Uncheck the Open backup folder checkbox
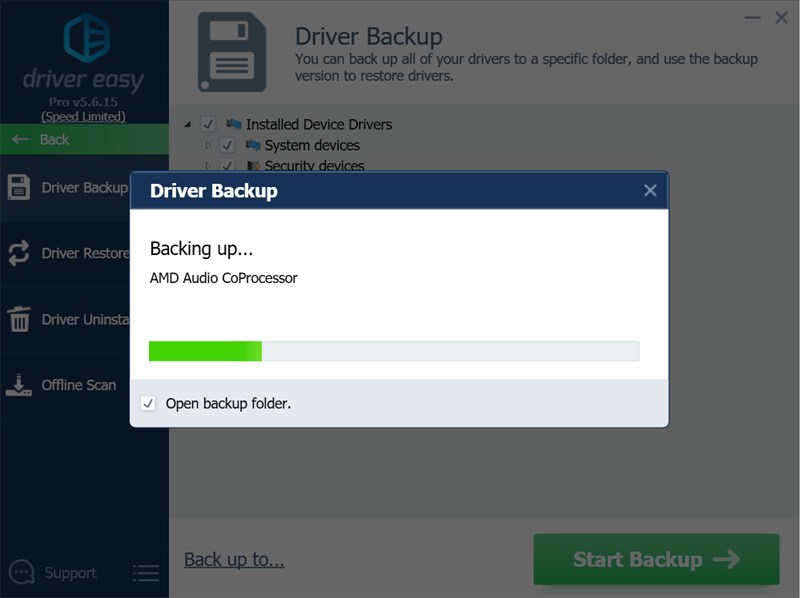 point(149,404)
